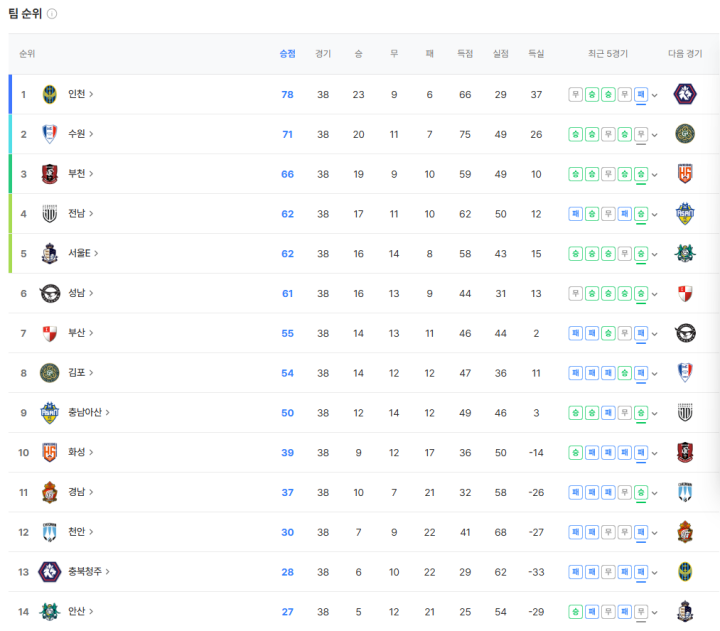The height and width of the screenshot is (631, 720).
Task: Expand 서울E's recent 5 matches chevron
Action: [655, 254]
